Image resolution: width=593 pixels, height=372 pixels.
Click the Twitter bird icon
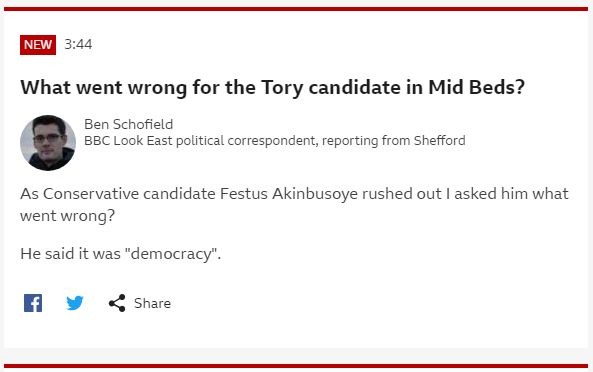click(x=75, y=303)
